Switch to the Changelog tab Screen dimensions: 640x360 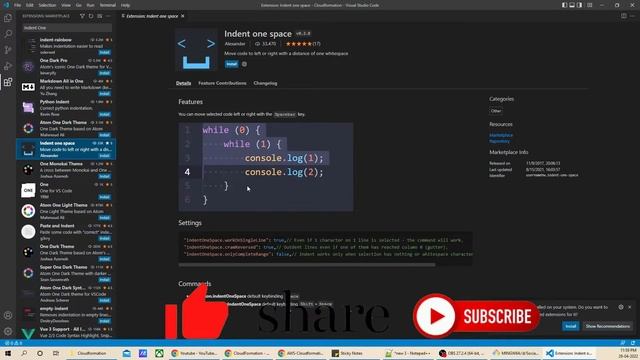click(265, 83)
